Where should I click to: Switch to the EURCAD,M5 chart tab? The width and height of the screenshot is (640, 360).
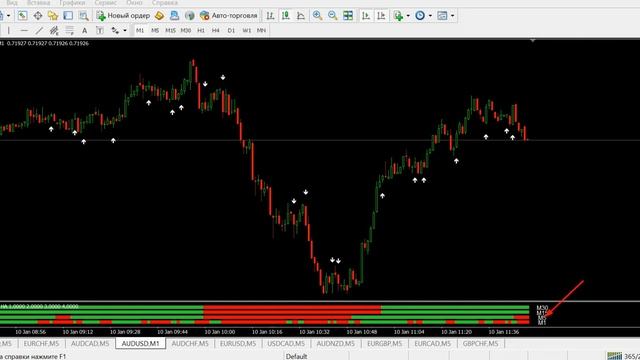point(433,344)
